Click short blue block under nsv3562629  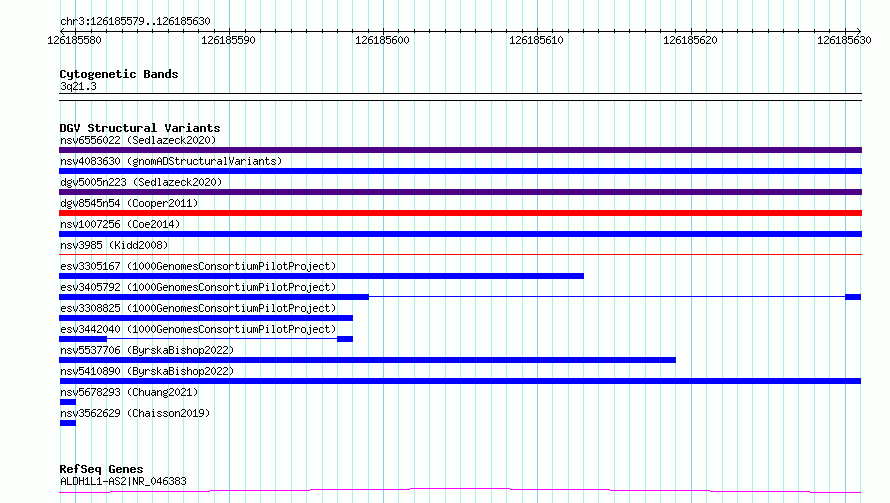[x=68, y=423]
